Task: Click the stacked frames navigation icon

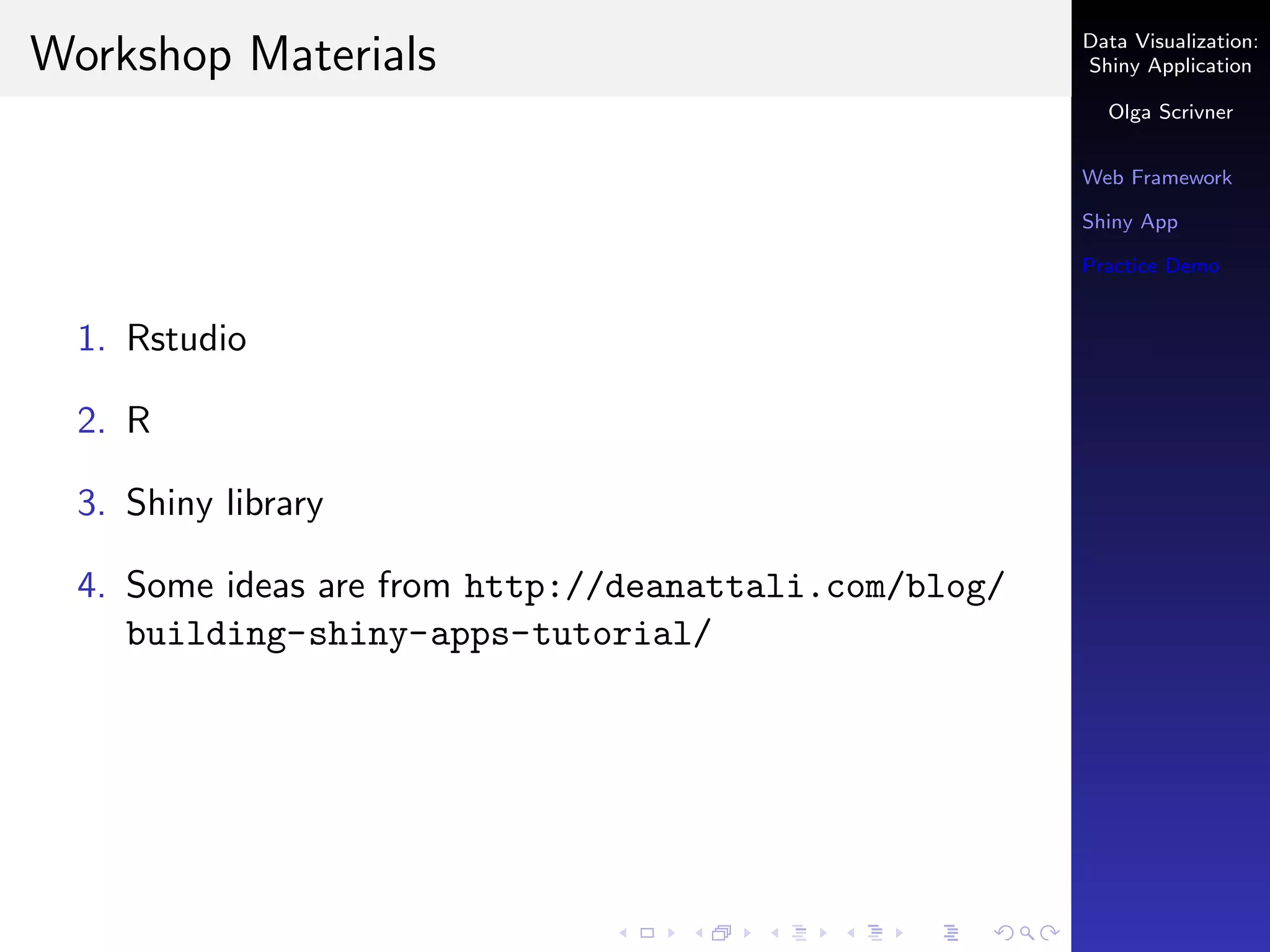Action: tap(722, 933)
